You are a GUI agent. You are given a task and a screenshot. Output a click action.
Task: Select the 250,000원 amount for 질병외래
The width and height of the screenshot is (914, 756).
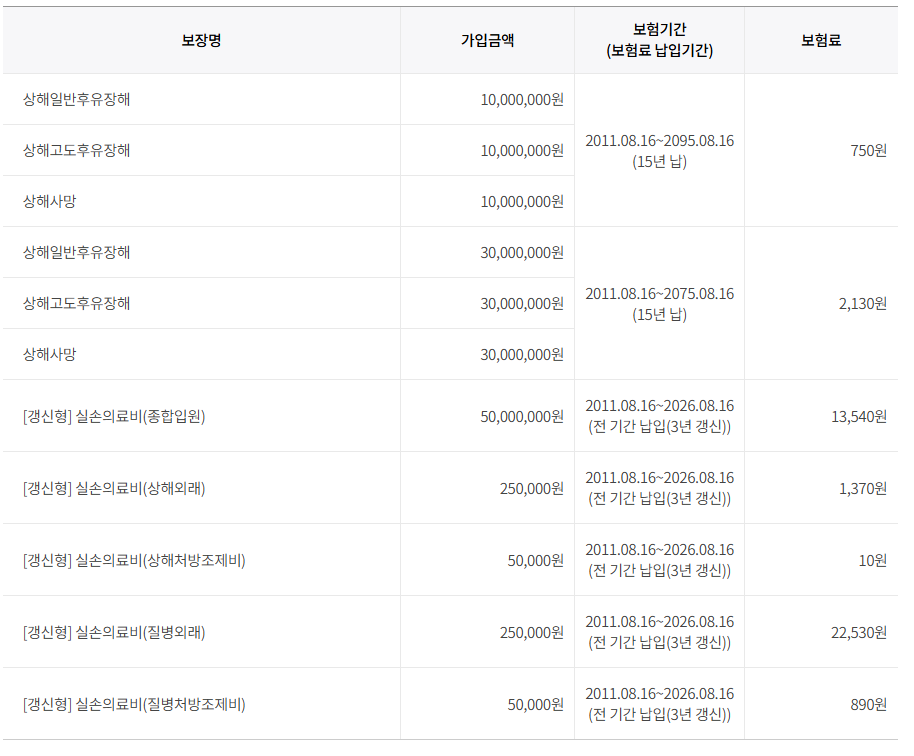pyautogui.click(x=531, y=633)
